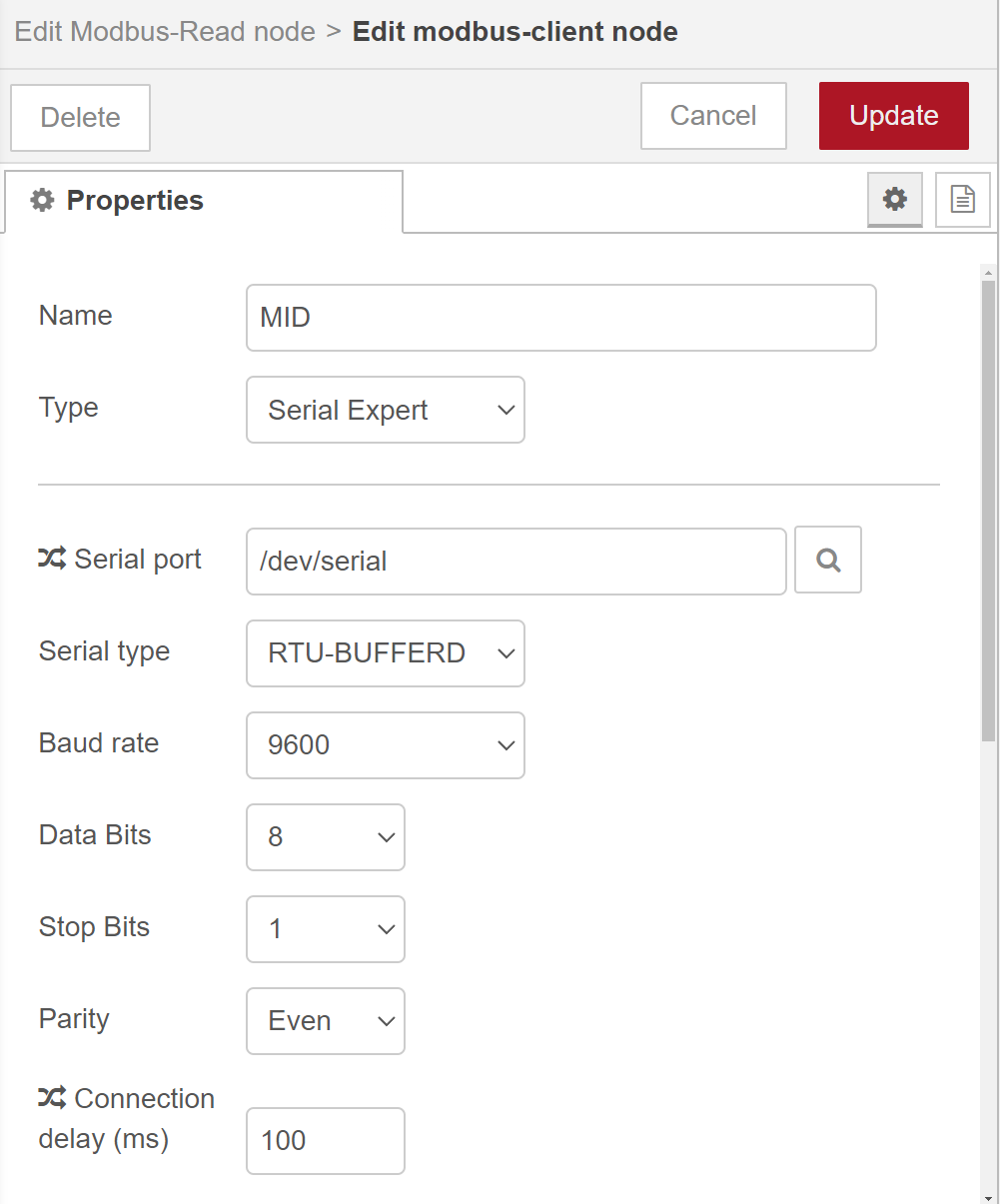1000x1204 pixels.
Task: Search for available serial ports
Action: click(x=828, y=561)
